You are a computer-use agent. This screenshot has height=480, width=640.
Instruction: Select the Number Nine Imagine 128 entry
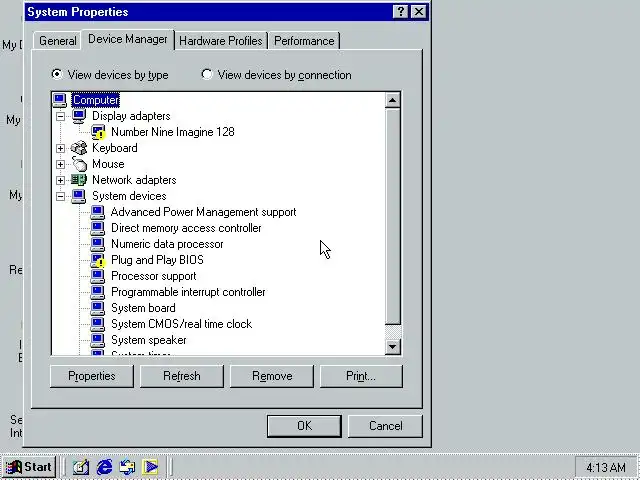(173, 132)
